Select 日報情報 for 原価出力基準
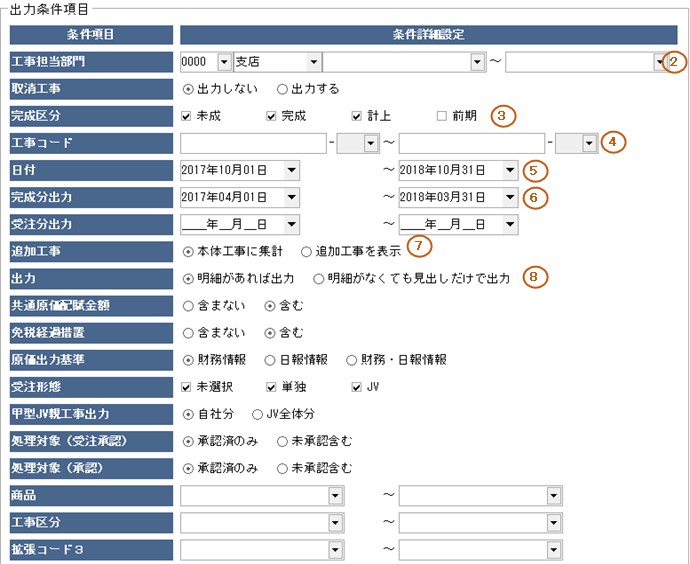 click(270, 359)
